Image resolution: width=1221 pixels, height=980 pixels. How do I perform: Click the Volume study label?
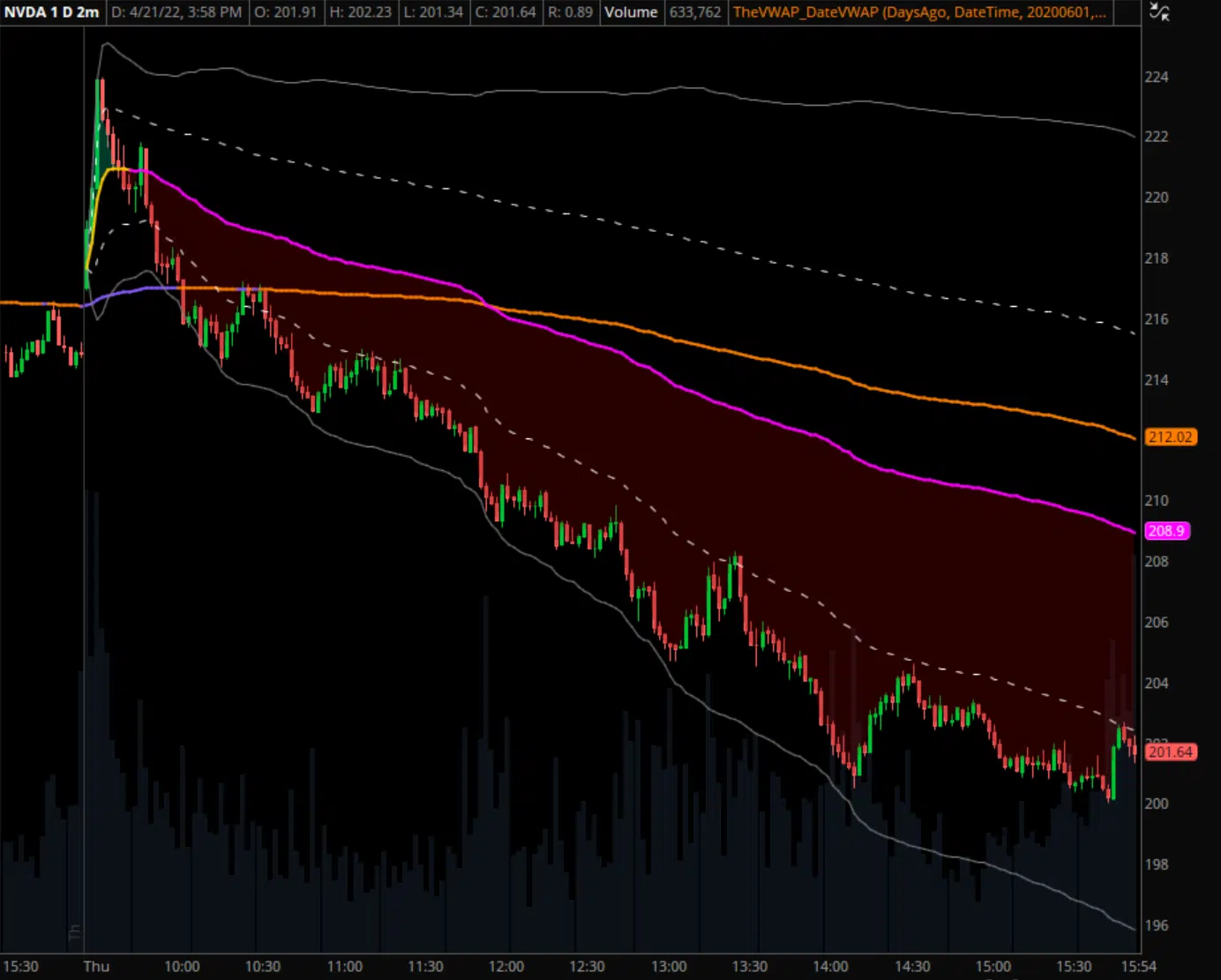tap(631, 12)
